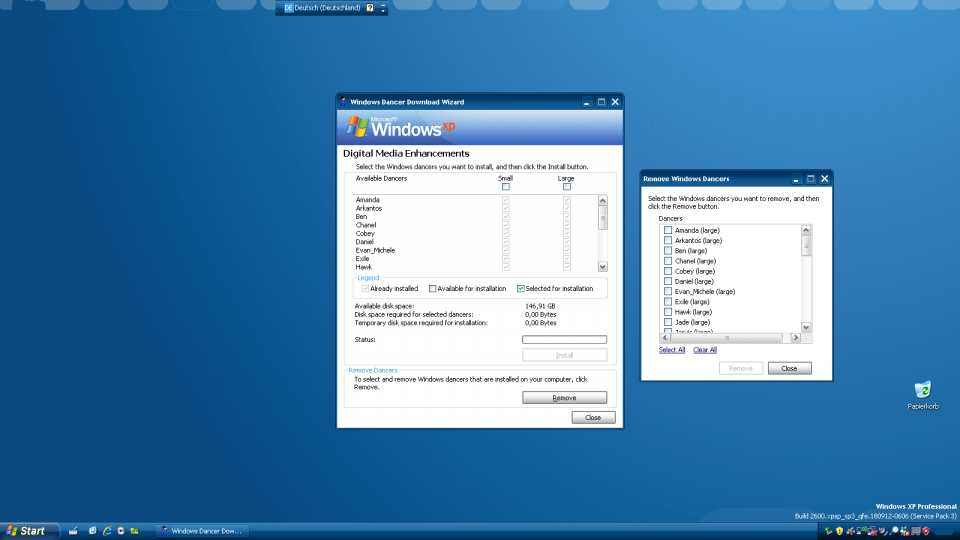Image resolution: width=960 pixels, height=540 pixels.
Task: Click the green quick launch icon after Media Player
Action: (134, 531)
